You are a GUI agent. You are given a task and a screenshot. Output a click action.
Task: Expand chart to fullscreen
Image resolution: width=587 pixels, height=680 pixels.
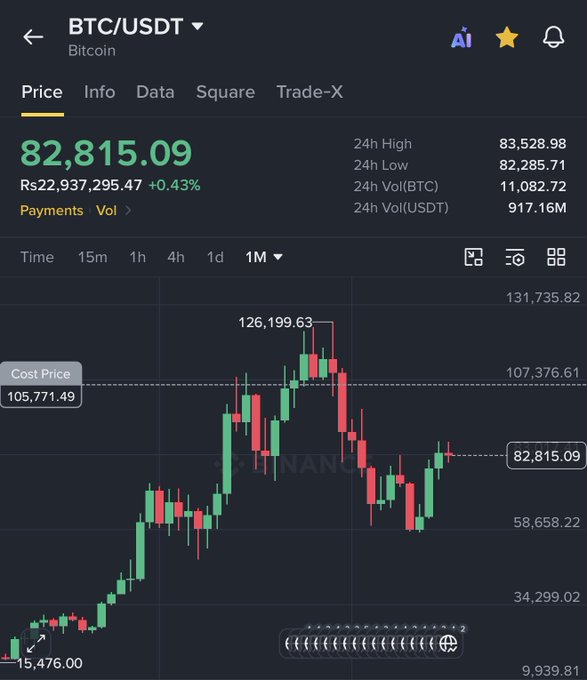pos(36,644)
